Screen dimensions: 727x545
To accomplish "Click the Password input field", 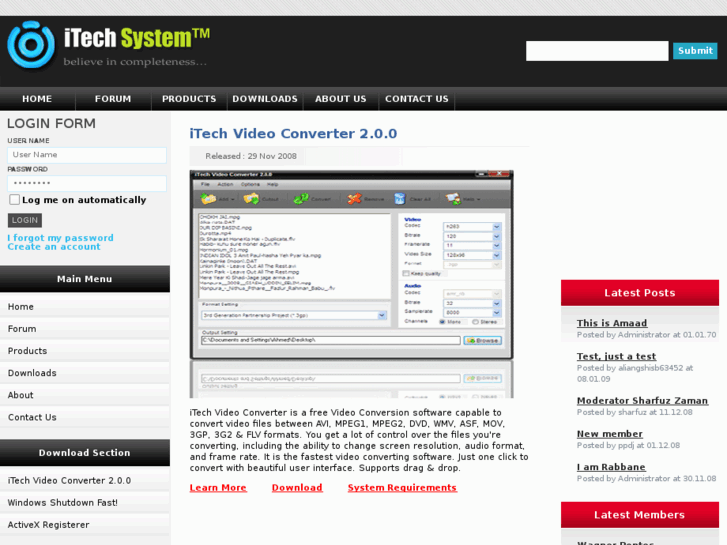I will pos(87,183).
